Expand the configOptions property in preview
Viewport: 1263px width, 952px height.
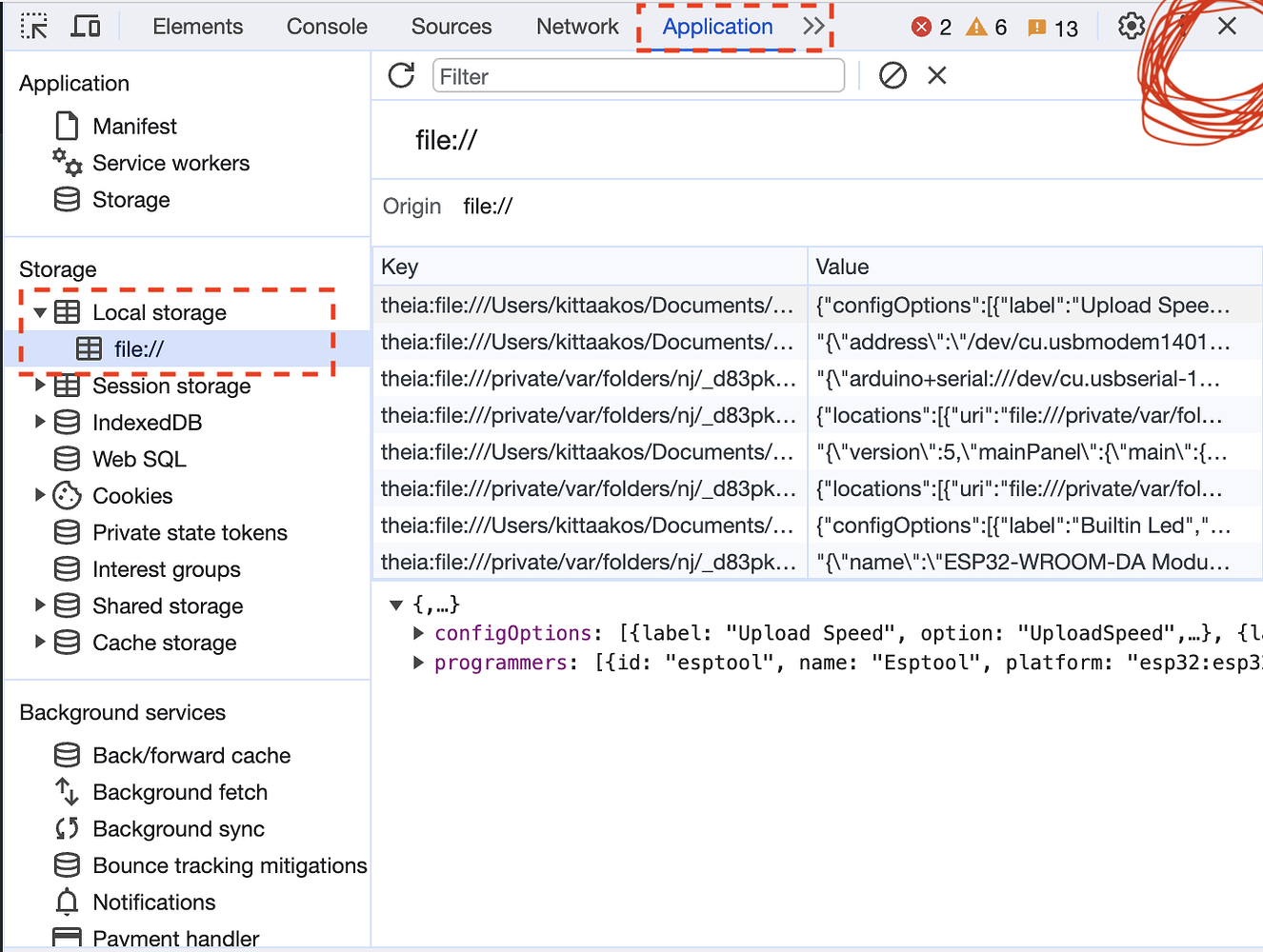pyautogui.click(x=419, y=633)
